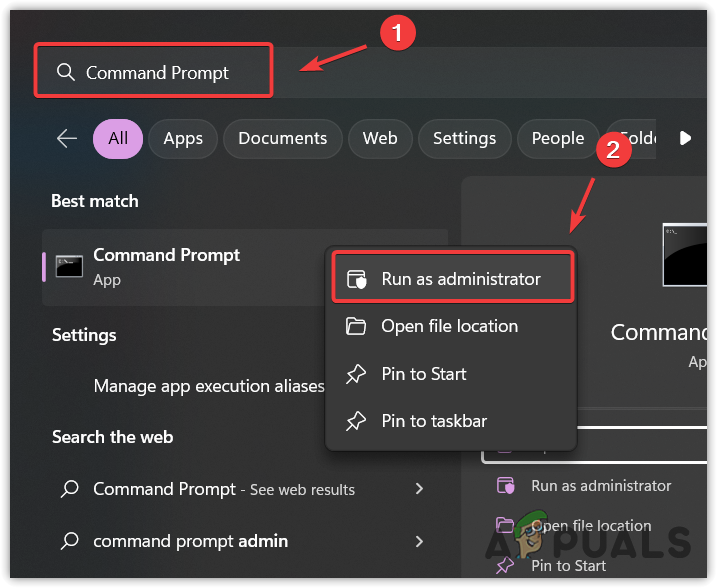The height and width of the screenshot is (588, 717).
Task: Click pin icon beside context menu Pin to Start
Action: pyautogui.click(x=356, y=374)
